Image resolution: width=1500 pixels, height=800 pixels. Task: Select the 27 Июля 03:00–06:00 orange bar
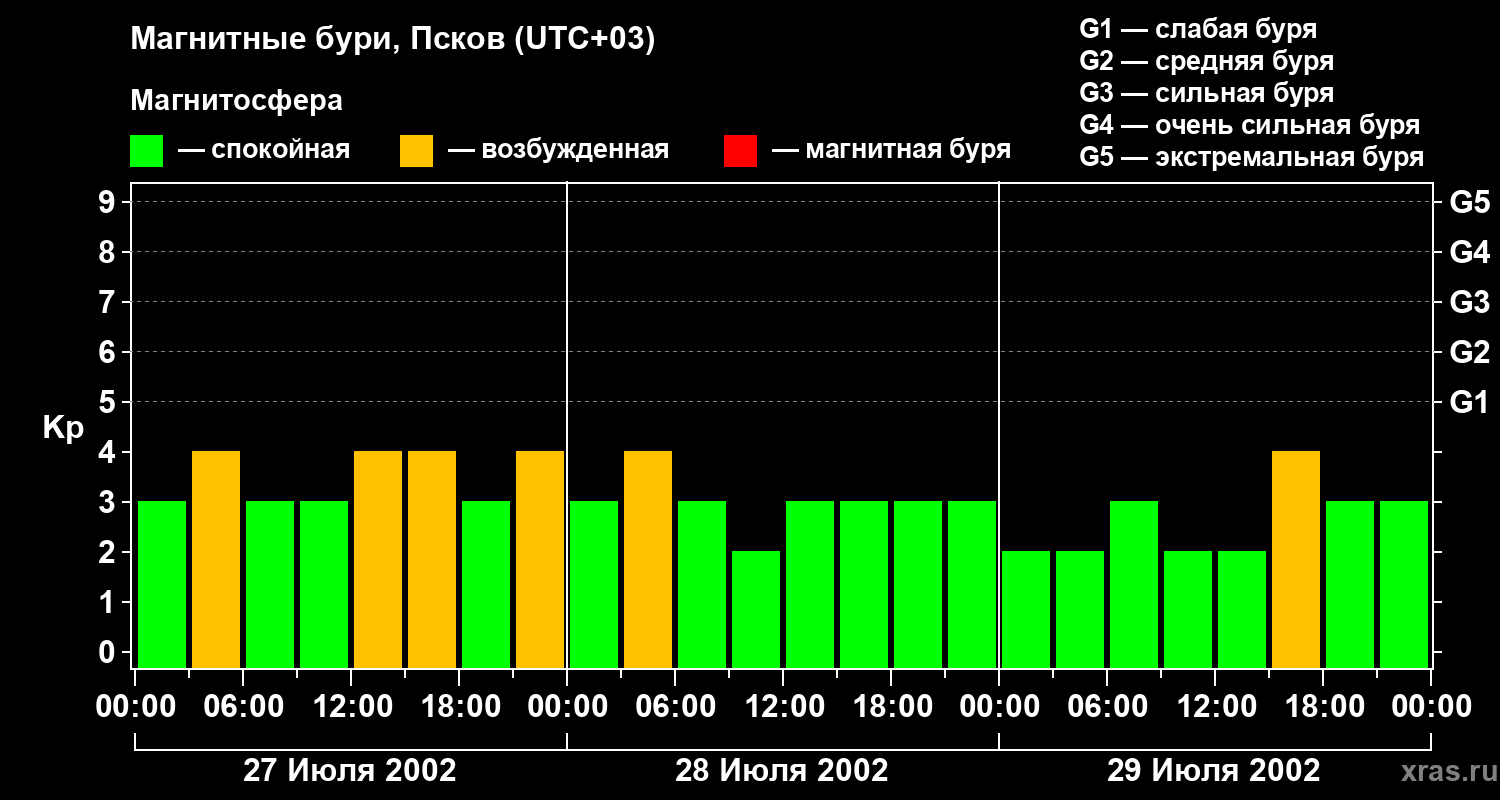point(216,559)
